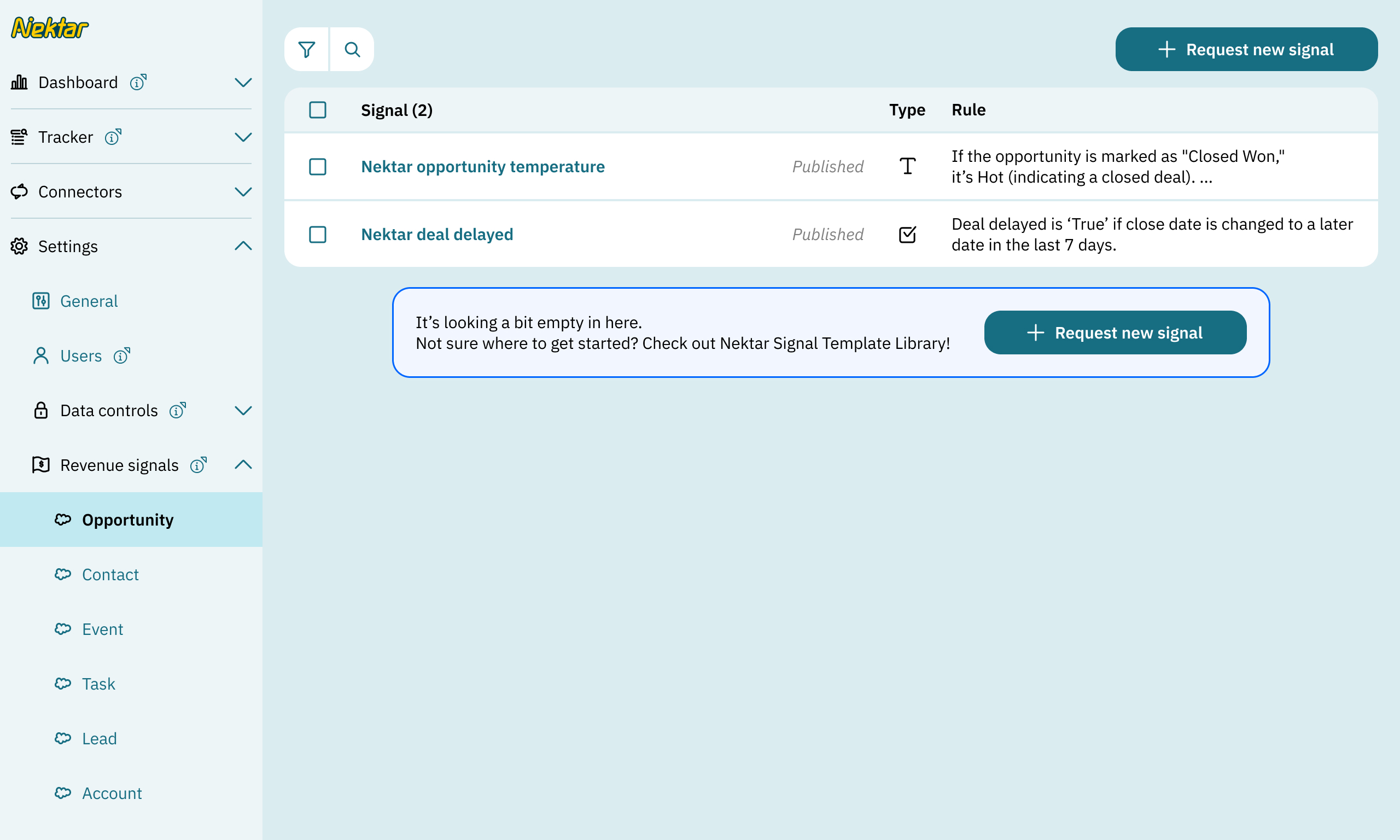Image resolution: width=1400 pixels, height=840 pixels.
Task: Click the Opportunity Salesforce cloud icon
Action: tap(63, 519)
